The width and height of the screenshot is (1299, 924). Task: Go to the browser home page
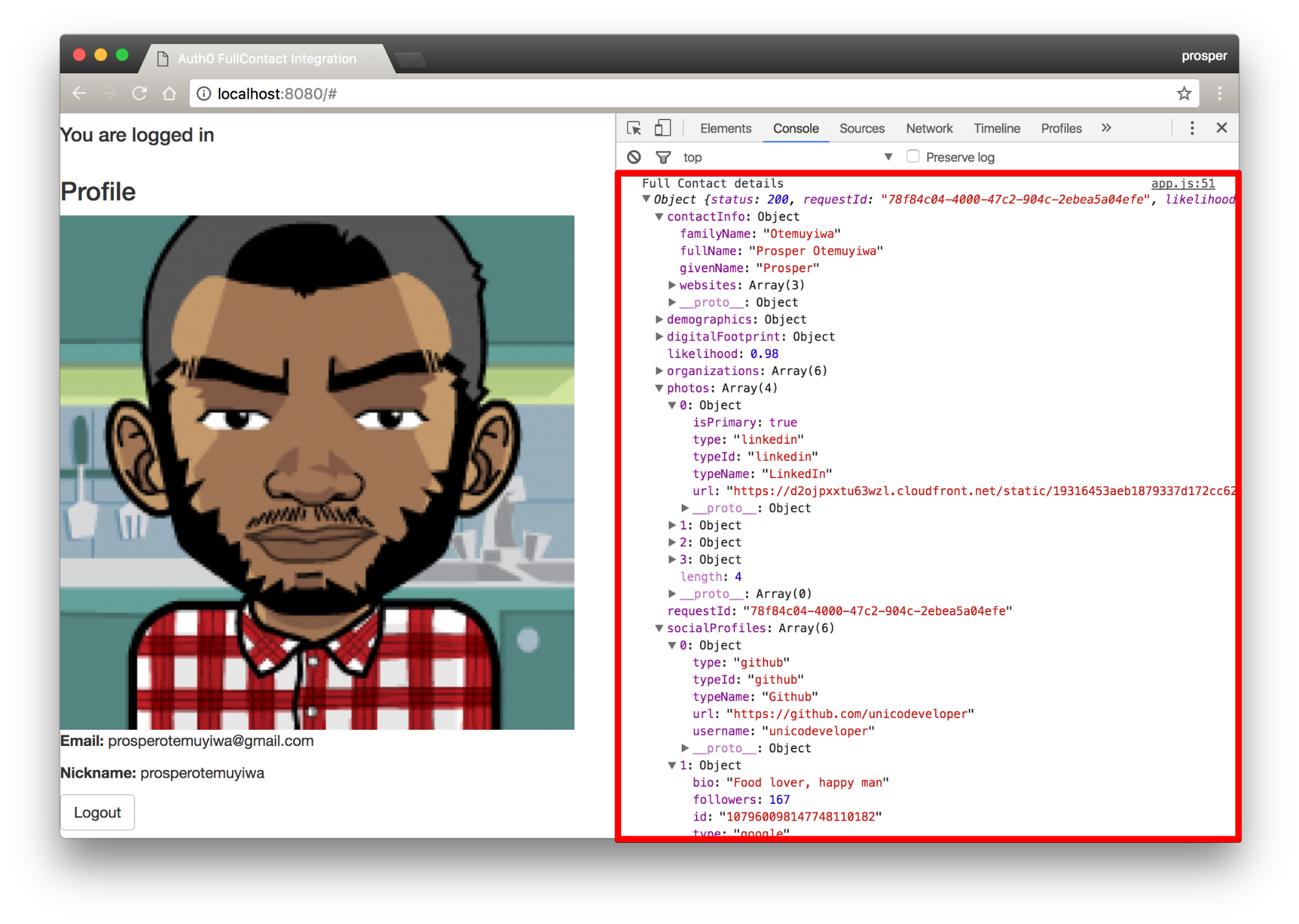point(170,94)
